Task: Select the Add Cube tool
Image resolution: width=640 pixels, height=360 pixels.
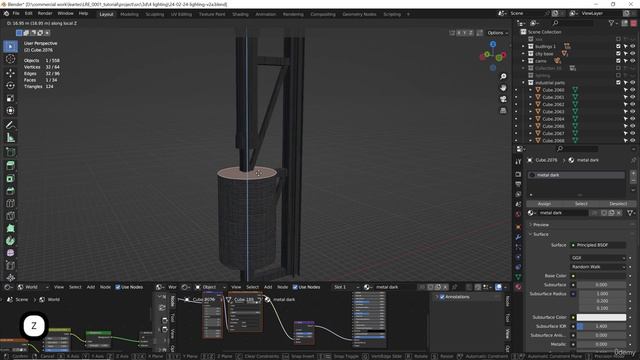Action: (11, 152)
